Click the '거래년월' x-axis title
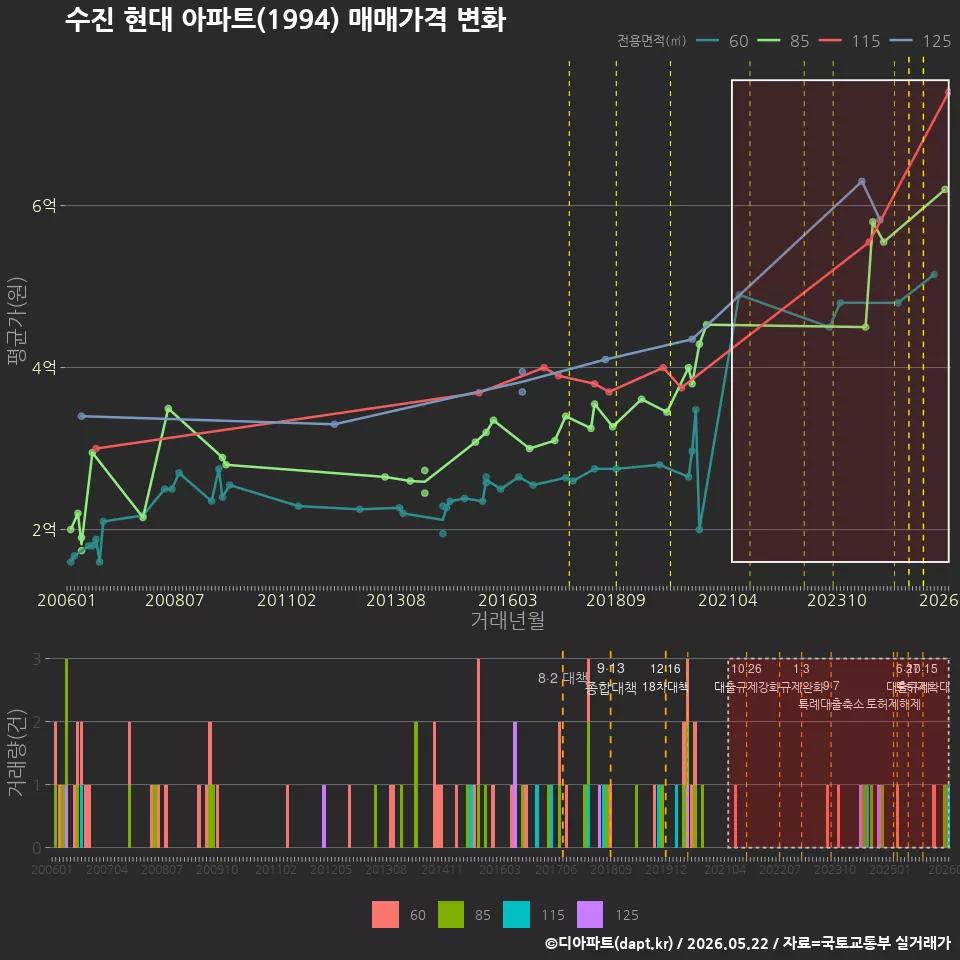The width and height of the screenshot is (960, 960). 508,620
